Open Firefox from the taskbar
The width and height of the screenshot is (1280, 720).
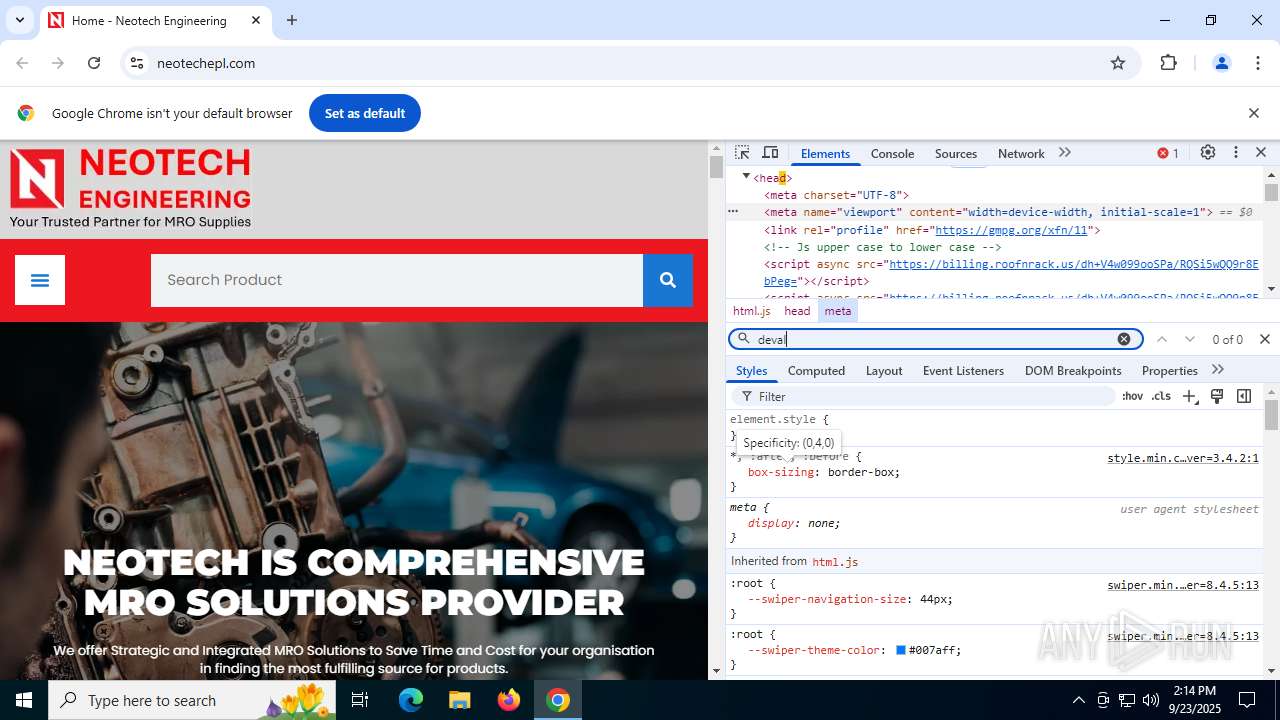[509, 700]
